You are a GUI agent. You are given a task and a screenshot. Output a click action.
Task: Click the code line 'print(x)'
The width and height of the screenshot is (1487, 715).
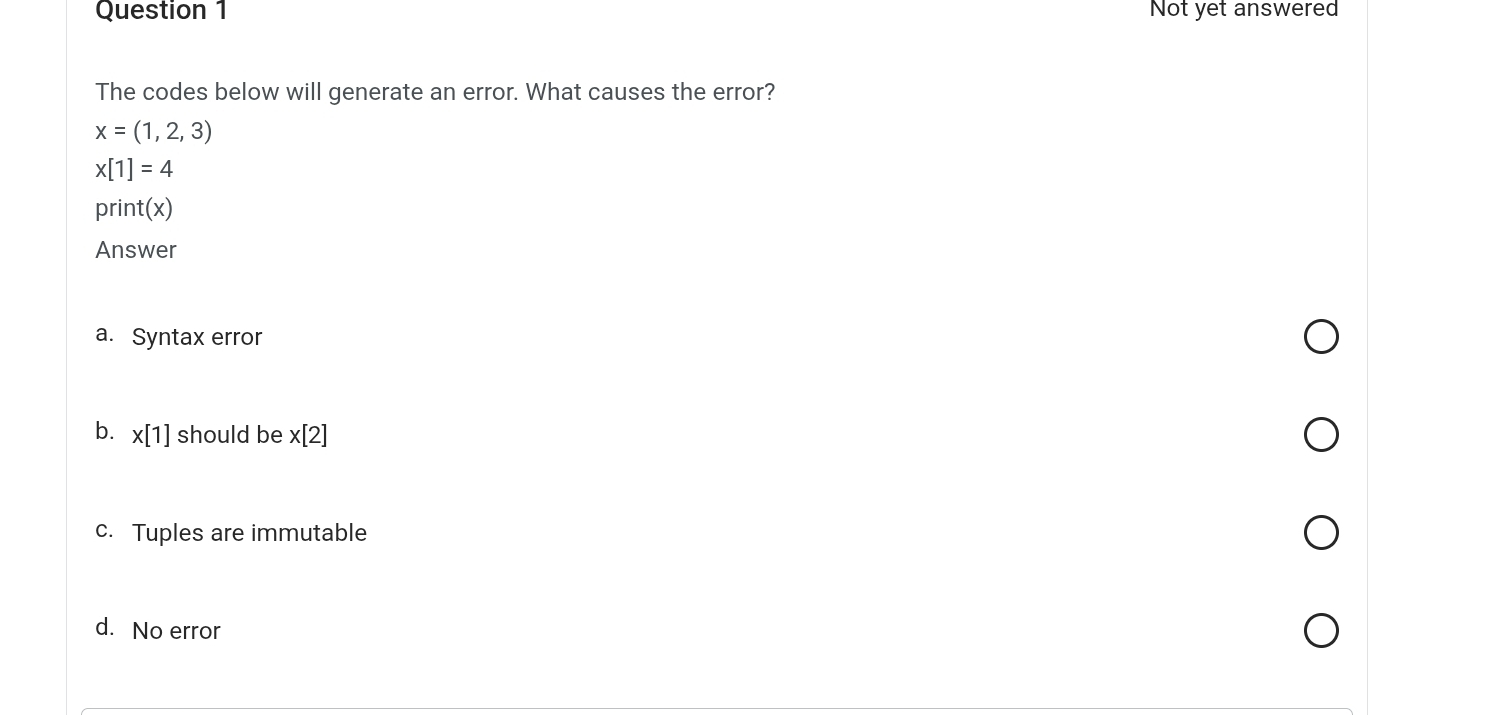pos(134,208)
